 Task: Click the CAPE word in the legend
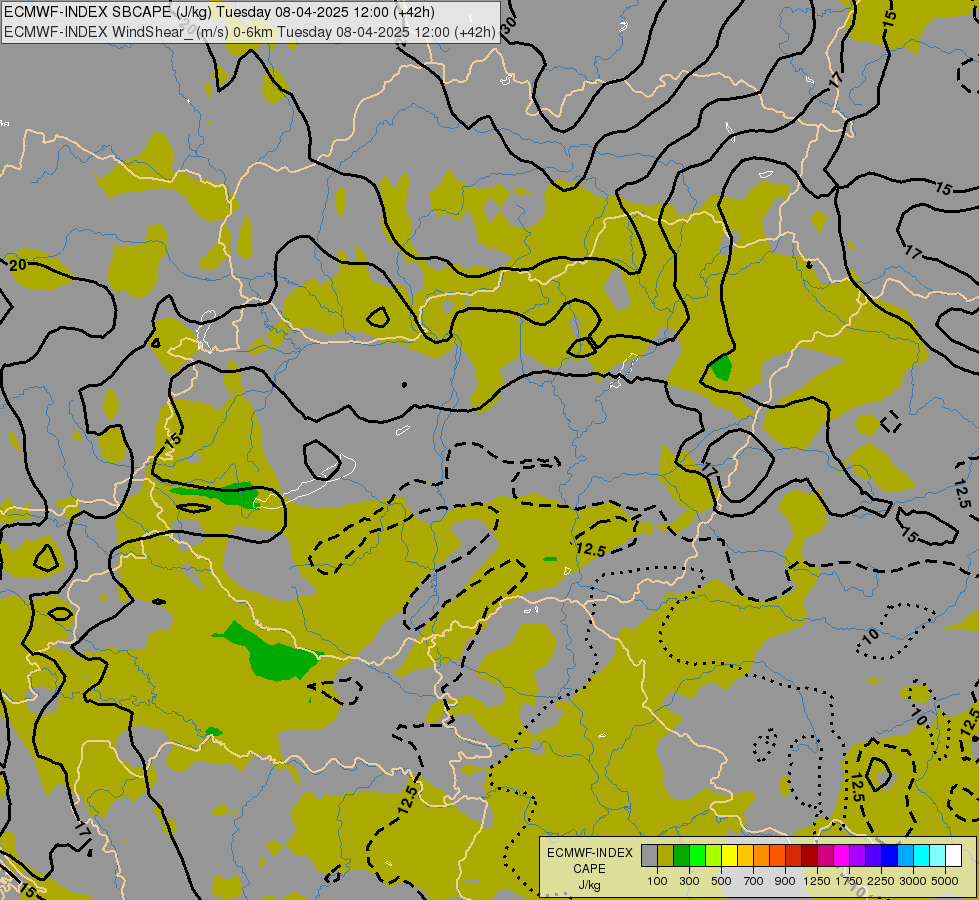click(589, 869)
